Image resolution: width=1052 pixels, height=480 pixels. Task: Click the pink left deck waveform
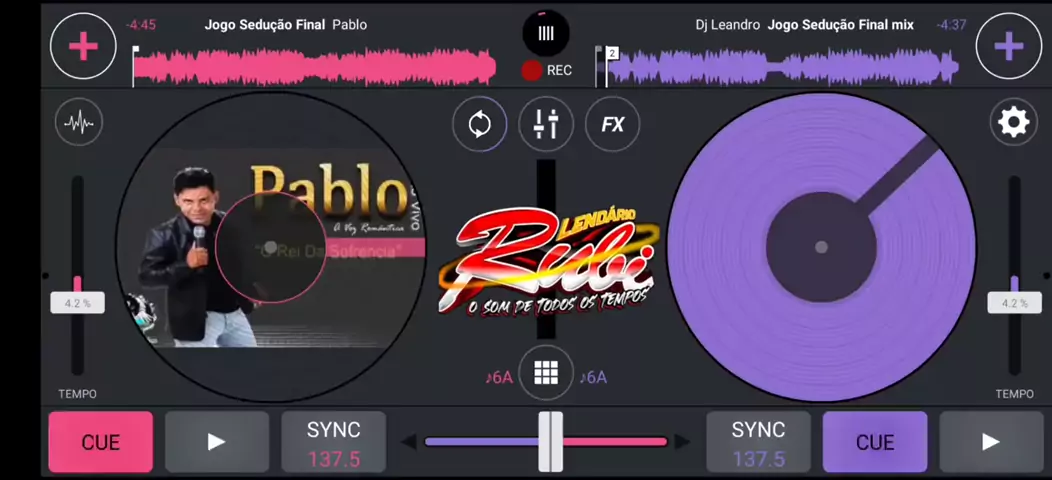pos(314,67)
